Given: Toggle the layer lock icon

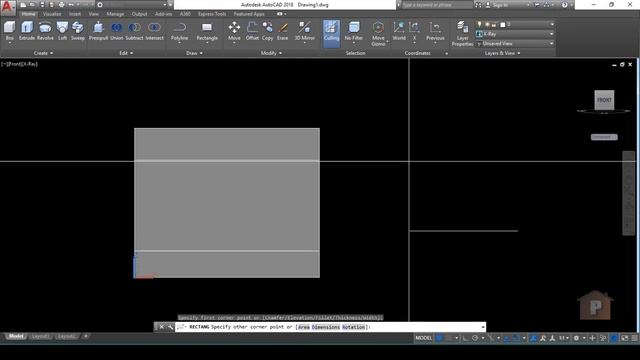Looking at the screenshot, I should 494,24.
